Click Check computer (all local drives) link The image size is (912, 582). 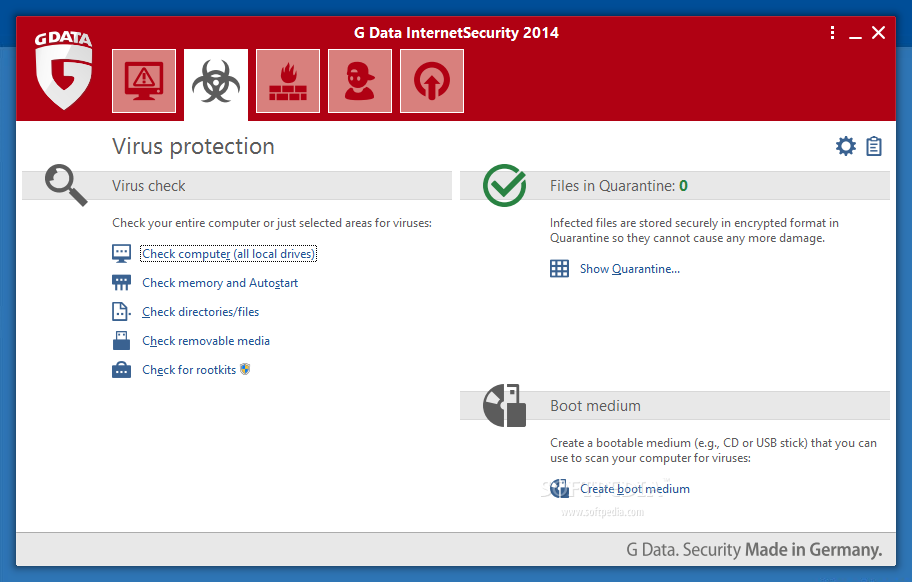pos(229,253)
